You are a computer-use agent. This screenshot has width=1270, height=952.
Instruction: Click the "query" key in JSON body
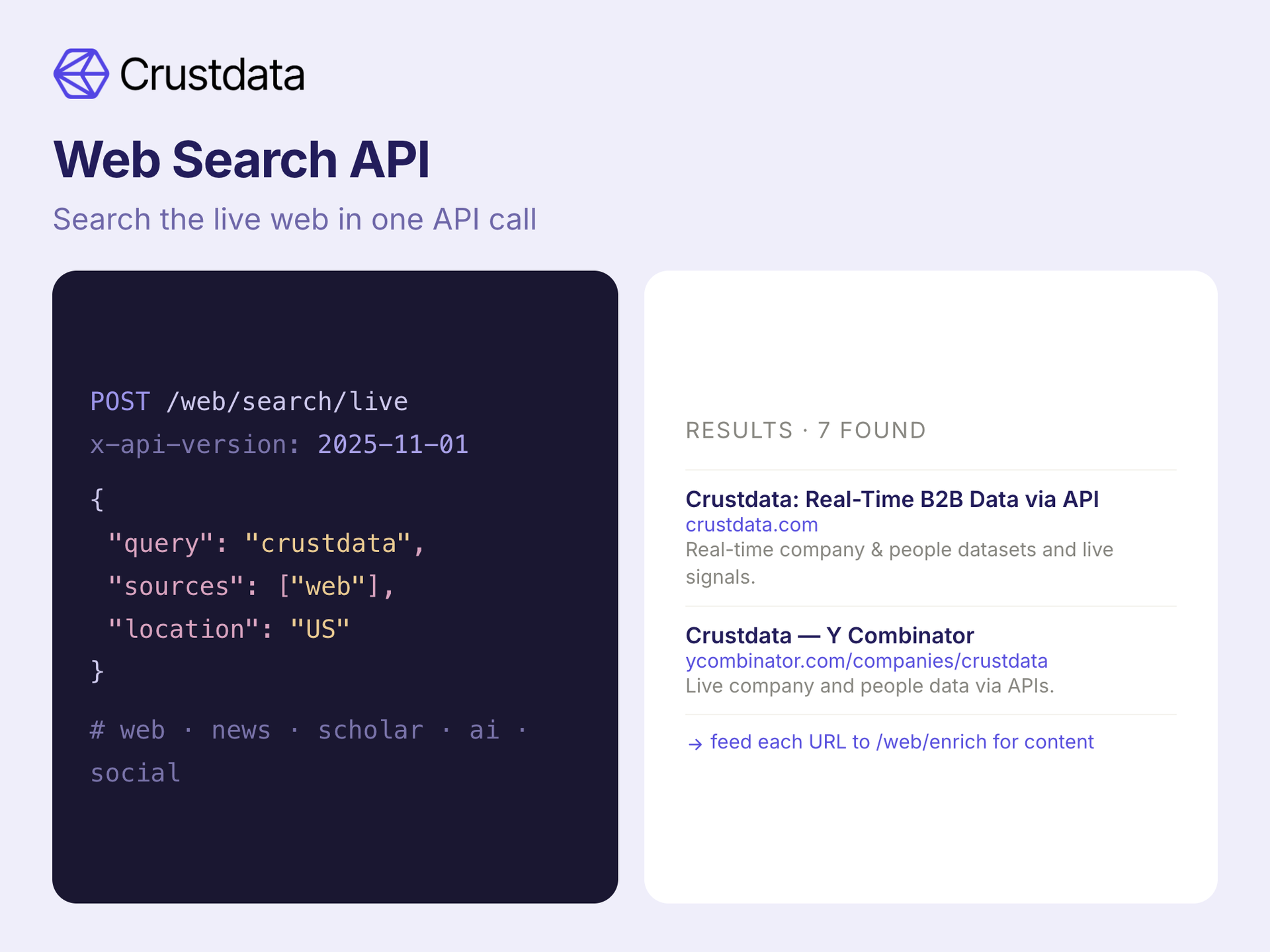tap(161, 543)
